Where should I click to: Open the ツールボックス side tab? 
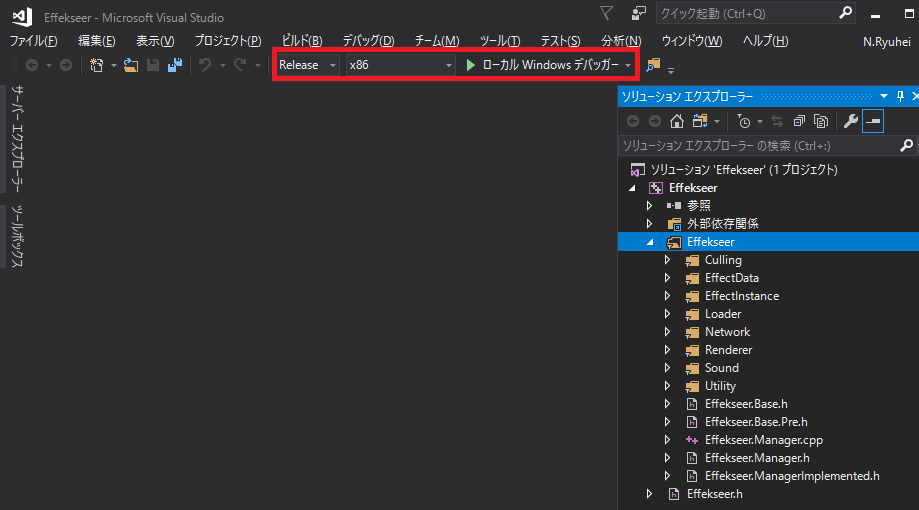tap(18, 237)
